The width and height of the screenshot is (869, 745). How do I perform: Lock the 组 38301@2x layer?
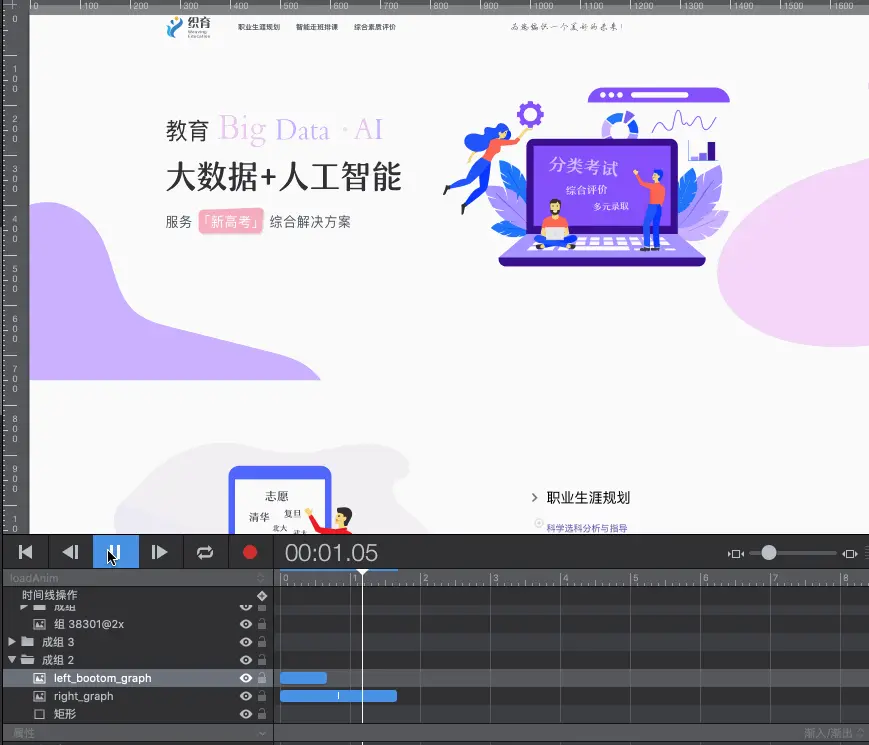[262, 624]
